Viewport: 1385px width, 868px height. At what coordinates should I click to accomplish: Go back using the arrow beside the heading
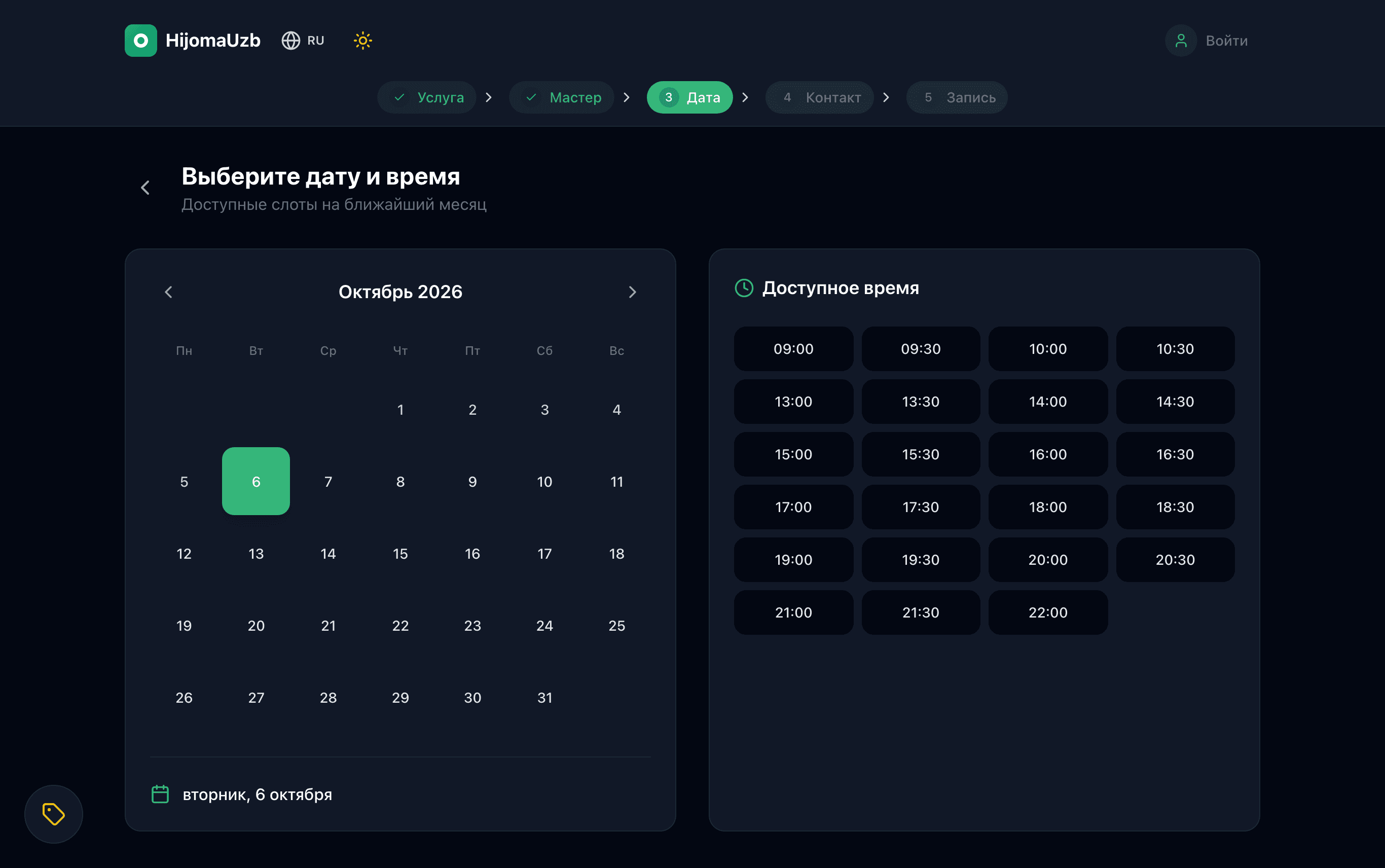tap(145, 188)
